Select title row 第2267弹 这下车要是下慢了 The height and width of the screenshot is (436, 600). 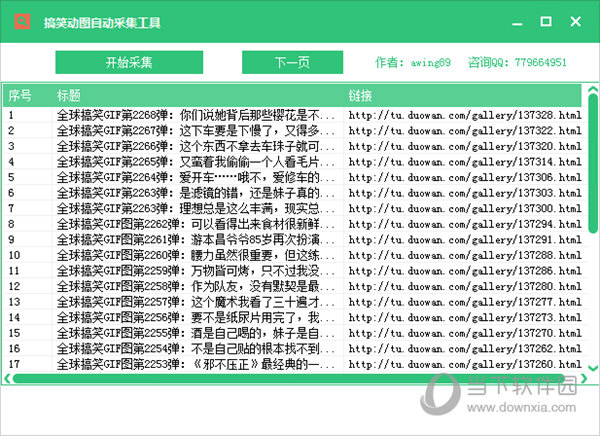196,131
